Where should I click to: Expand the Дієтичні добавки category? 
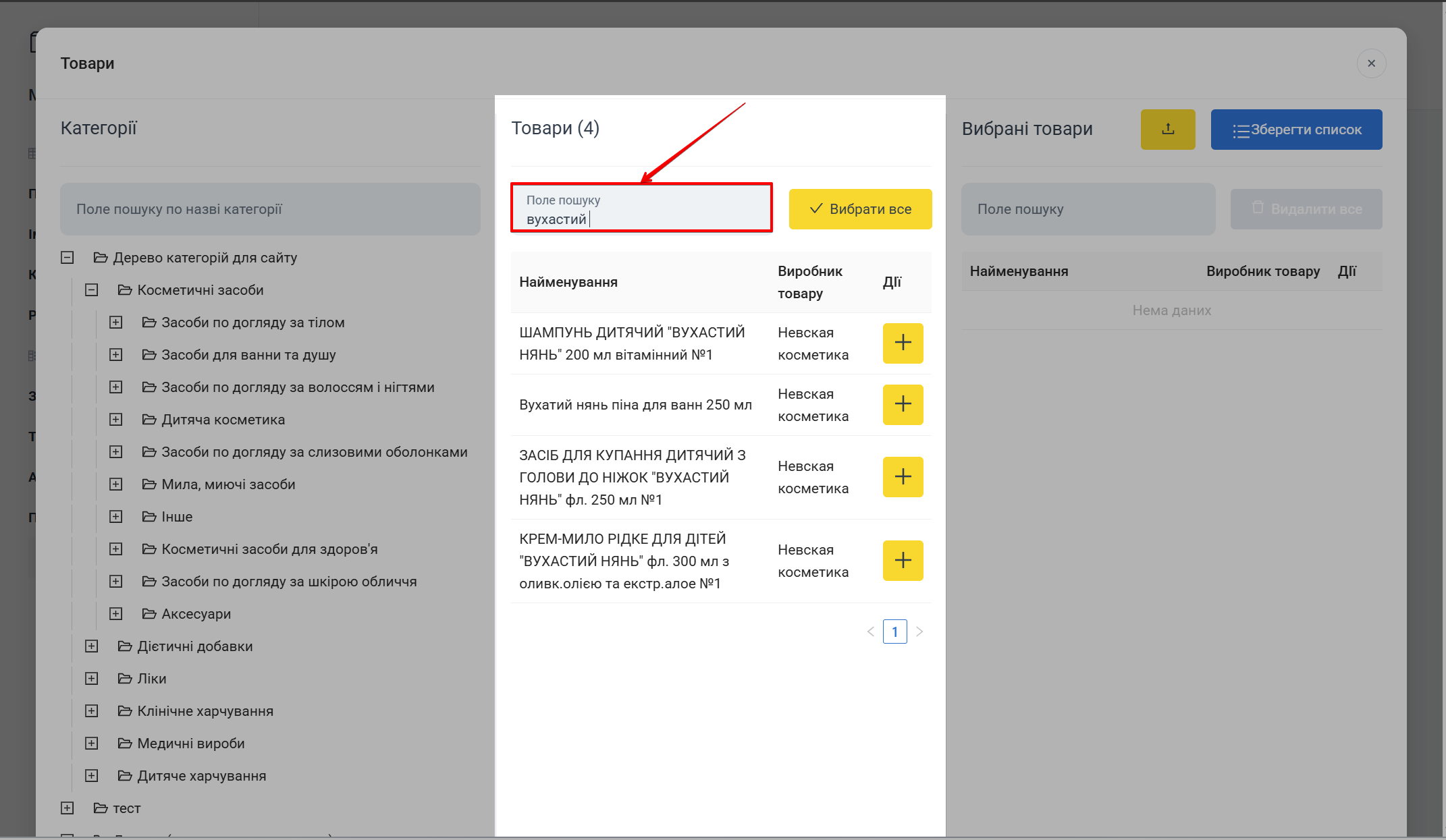click(x=92, y=646)
